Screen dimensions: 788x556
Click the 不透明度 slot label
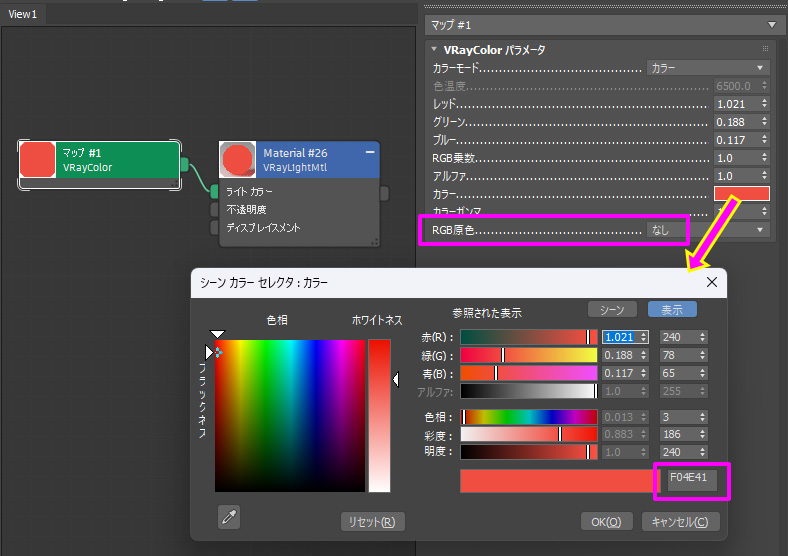coord(246,209)
